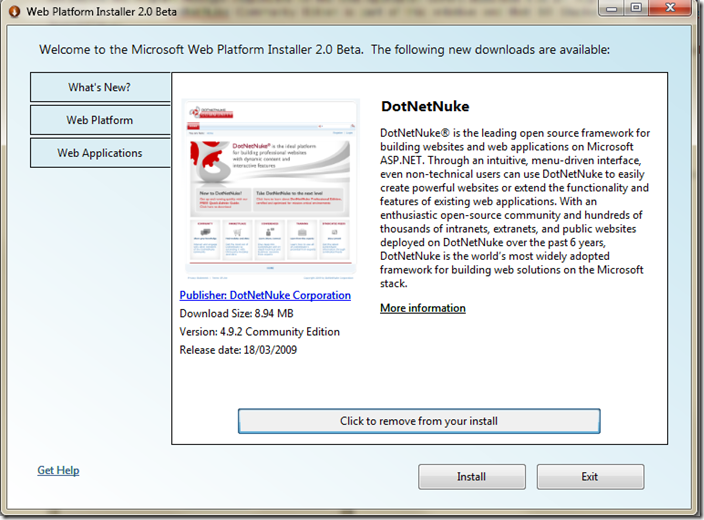This screenshot has width=704, height=520.
Task: Click Release date: 18/03/2009 text
Action: click(238, 350)
